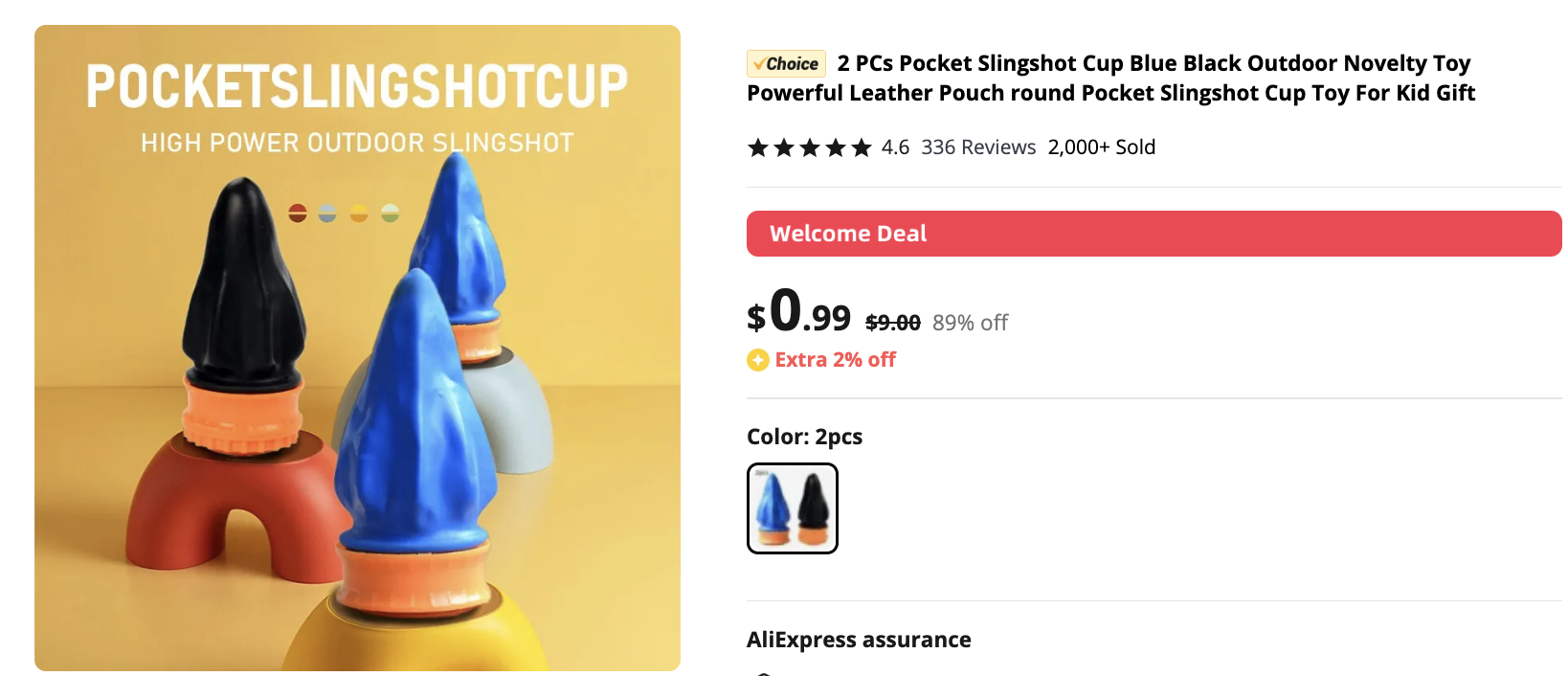Select the yellow dot in the product image
Image resolution: width=1568 pixels, height=676 pixels.
[x=359, y=213]
